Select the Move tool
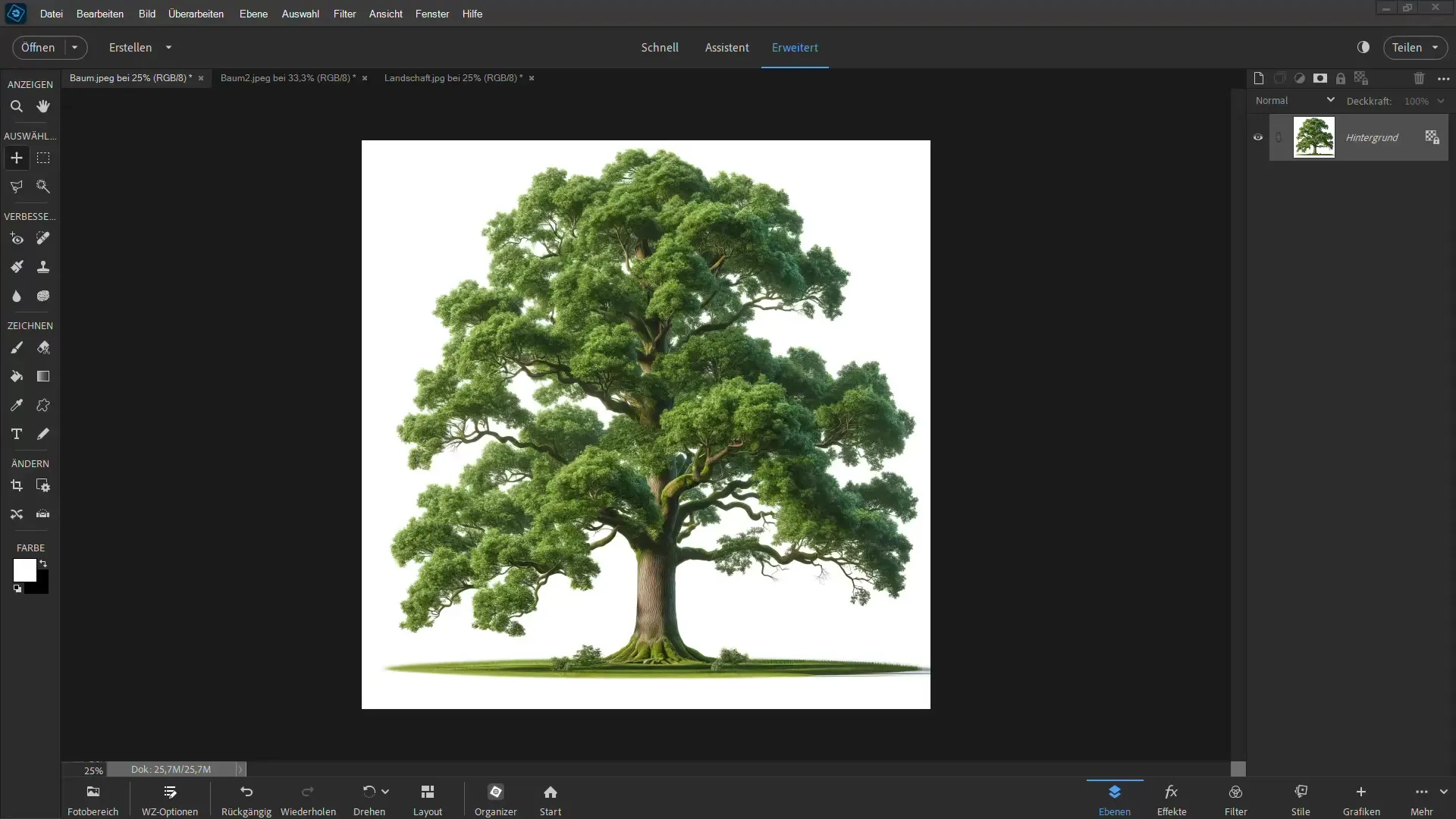The height and width of the screenshot is (819, 1456). (16, 158)
